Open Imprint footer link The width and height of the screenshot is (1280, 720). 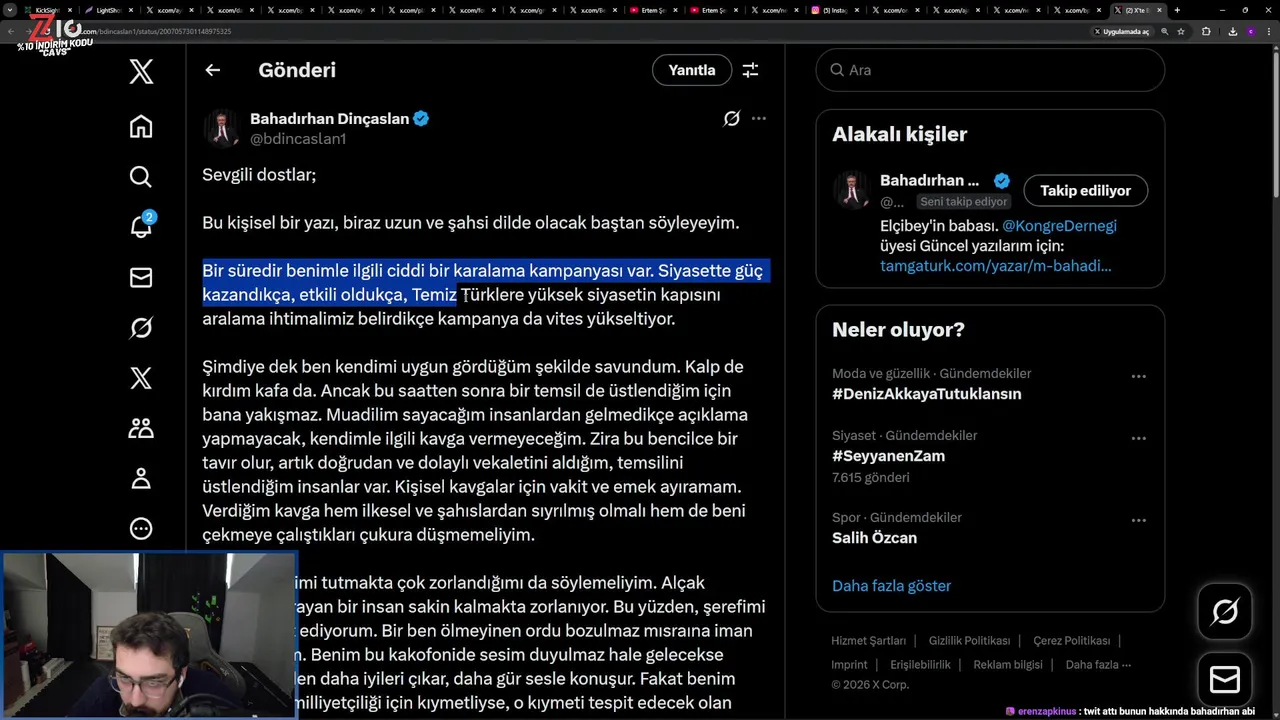(849, 665)
